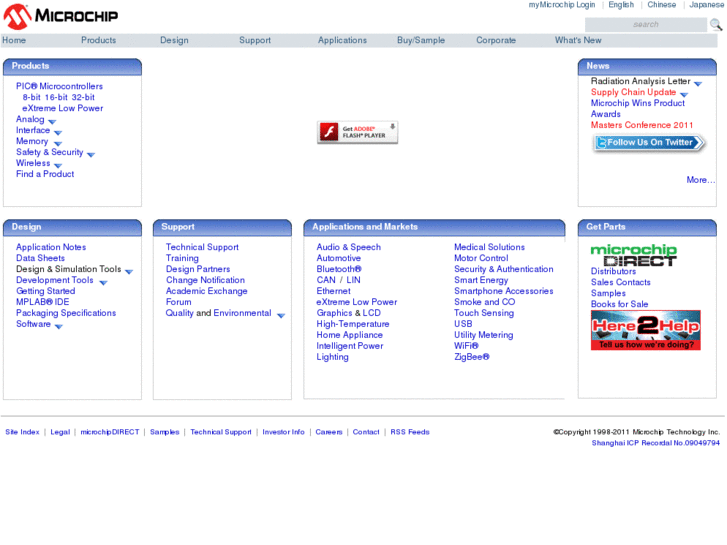
Task: Click Investor Info footer link
Action: (x=283, y=432)
